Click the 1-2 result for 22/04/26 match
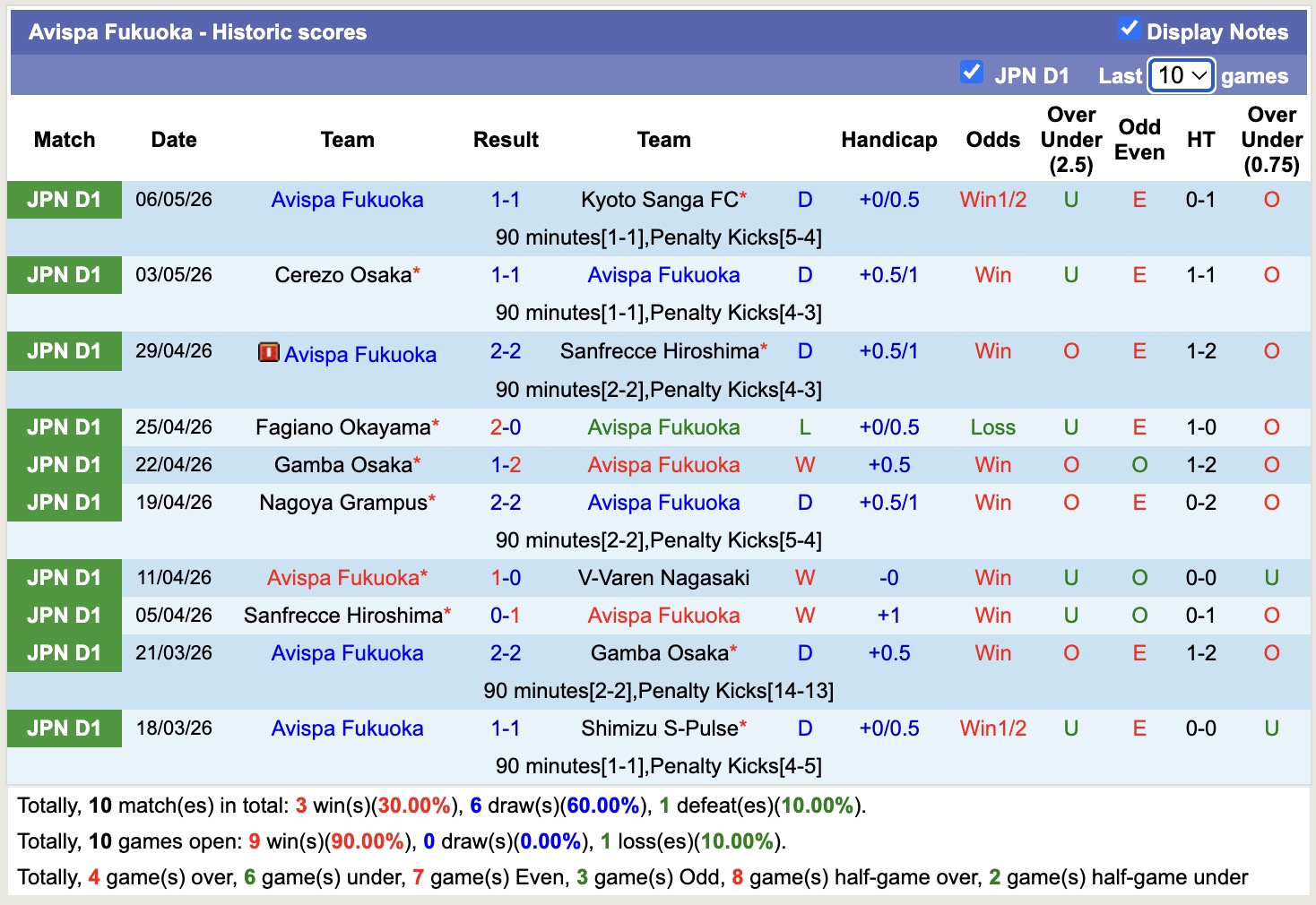This screenshot has height=905, width=1316. click(x=506, y=465)
